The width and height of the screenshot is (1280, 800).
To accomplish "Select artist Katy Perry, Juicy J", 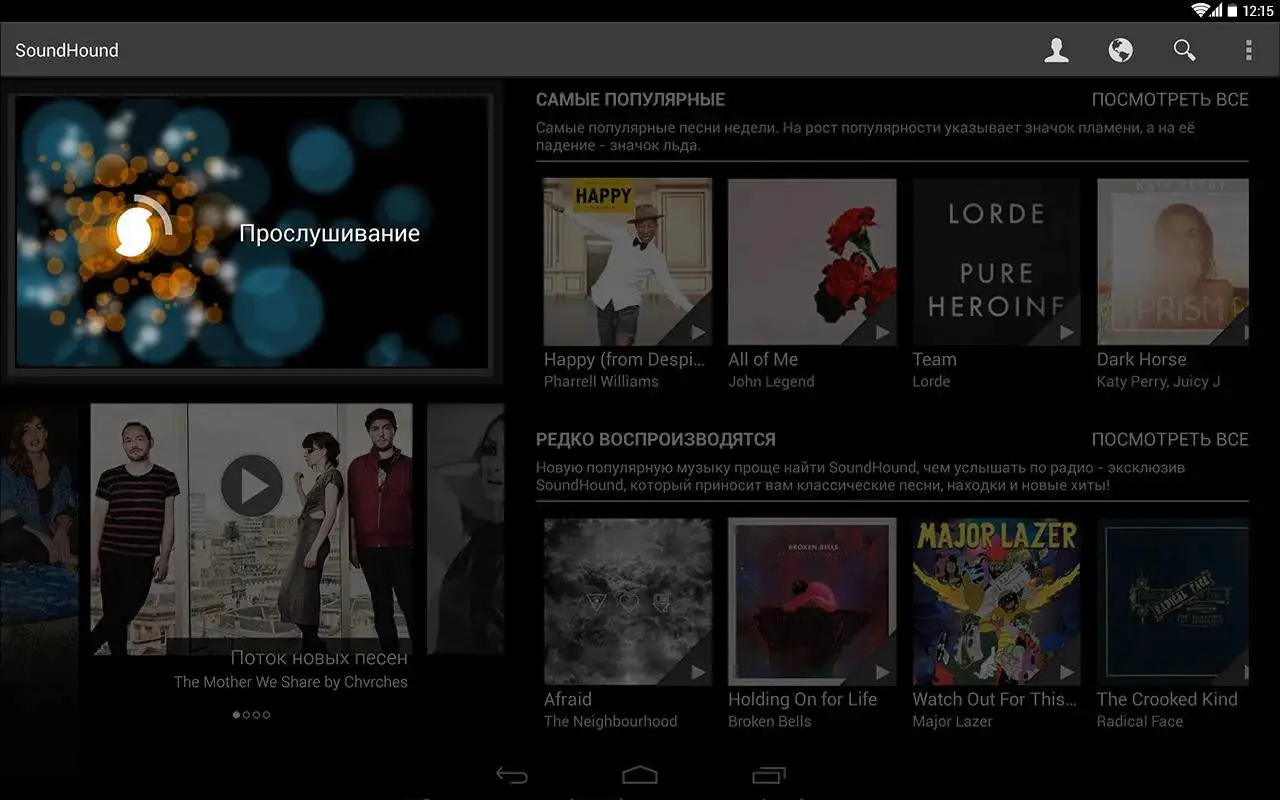I will pos(1158,382).
